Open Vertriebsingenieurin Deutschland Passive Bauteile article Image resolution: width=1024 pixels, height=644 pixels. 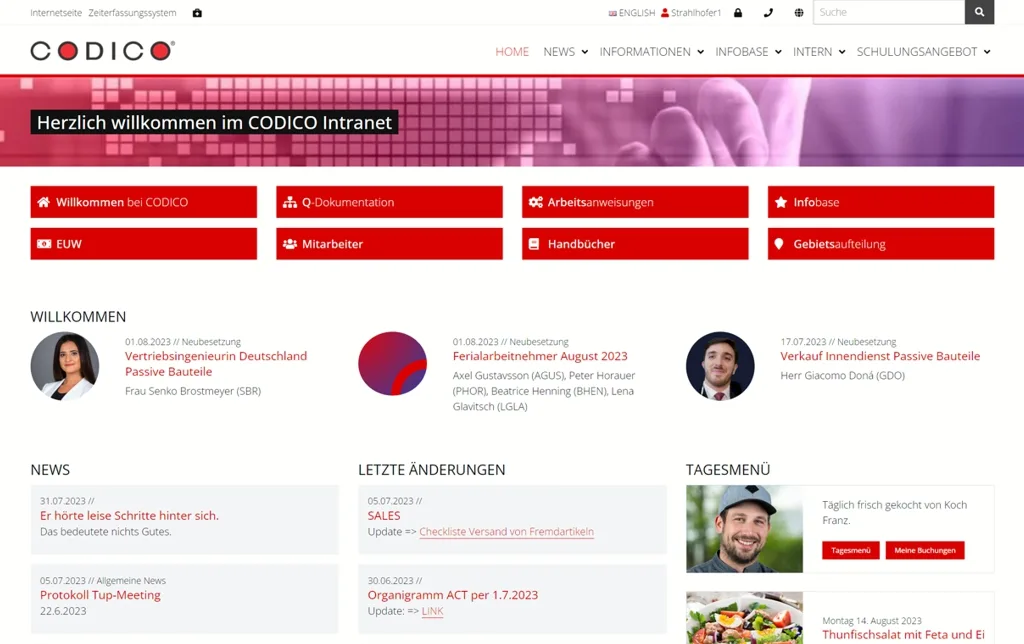click(216, 364)
